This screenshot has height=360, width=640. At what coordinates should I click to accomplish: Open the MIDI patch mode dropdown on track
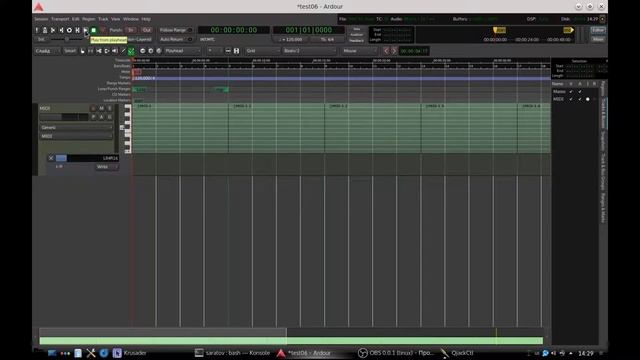[x=76, y=136]
